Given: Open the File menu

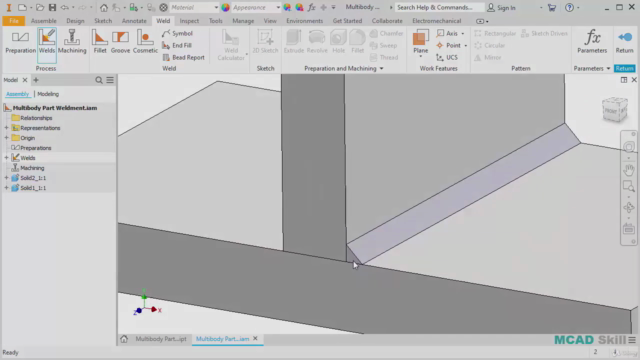Looking at the screenshot, I should pyautogui.click(x=13, y=21).
